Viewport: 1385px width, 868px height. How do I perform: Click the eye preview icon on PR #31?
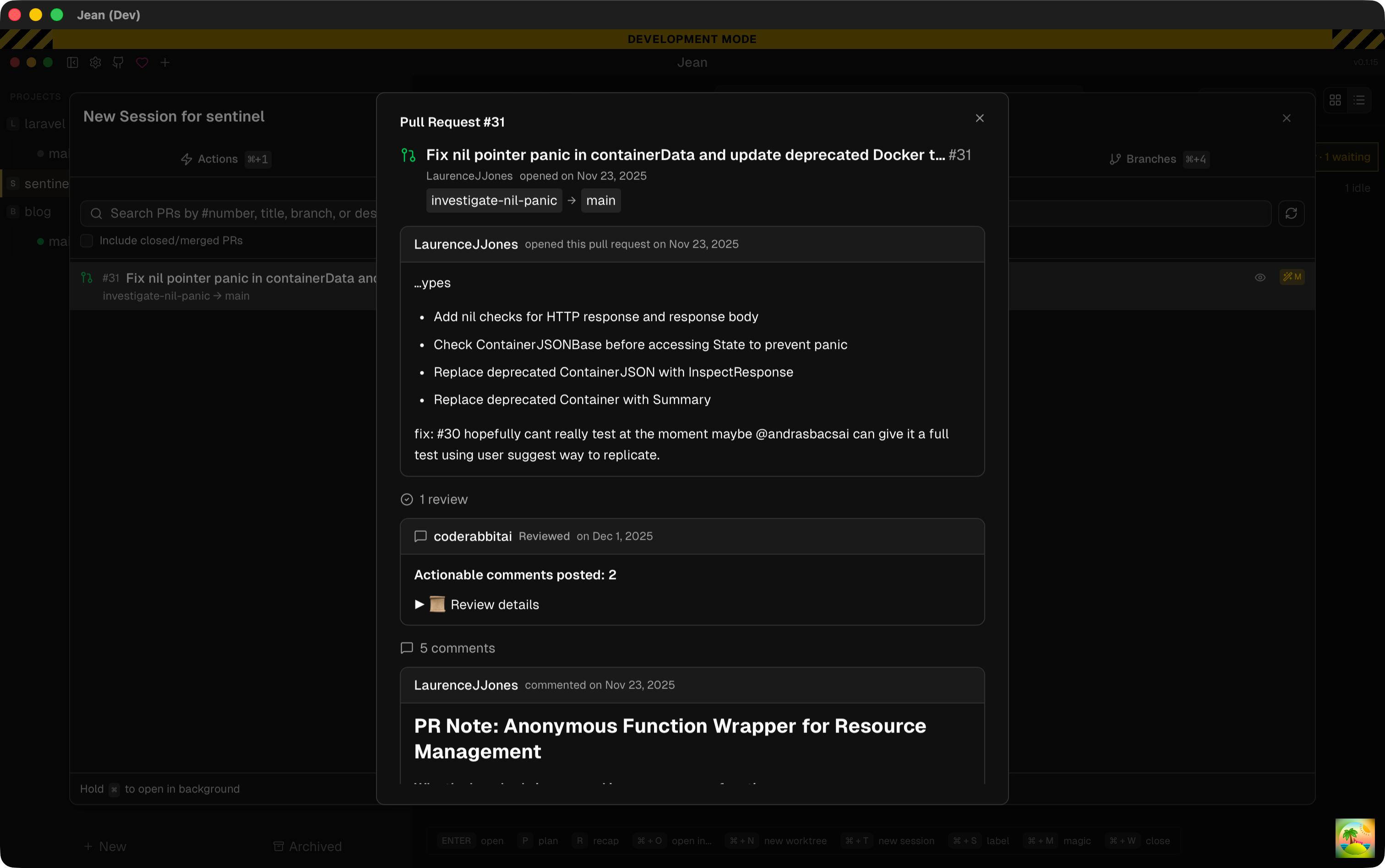tap(1260, 277)
